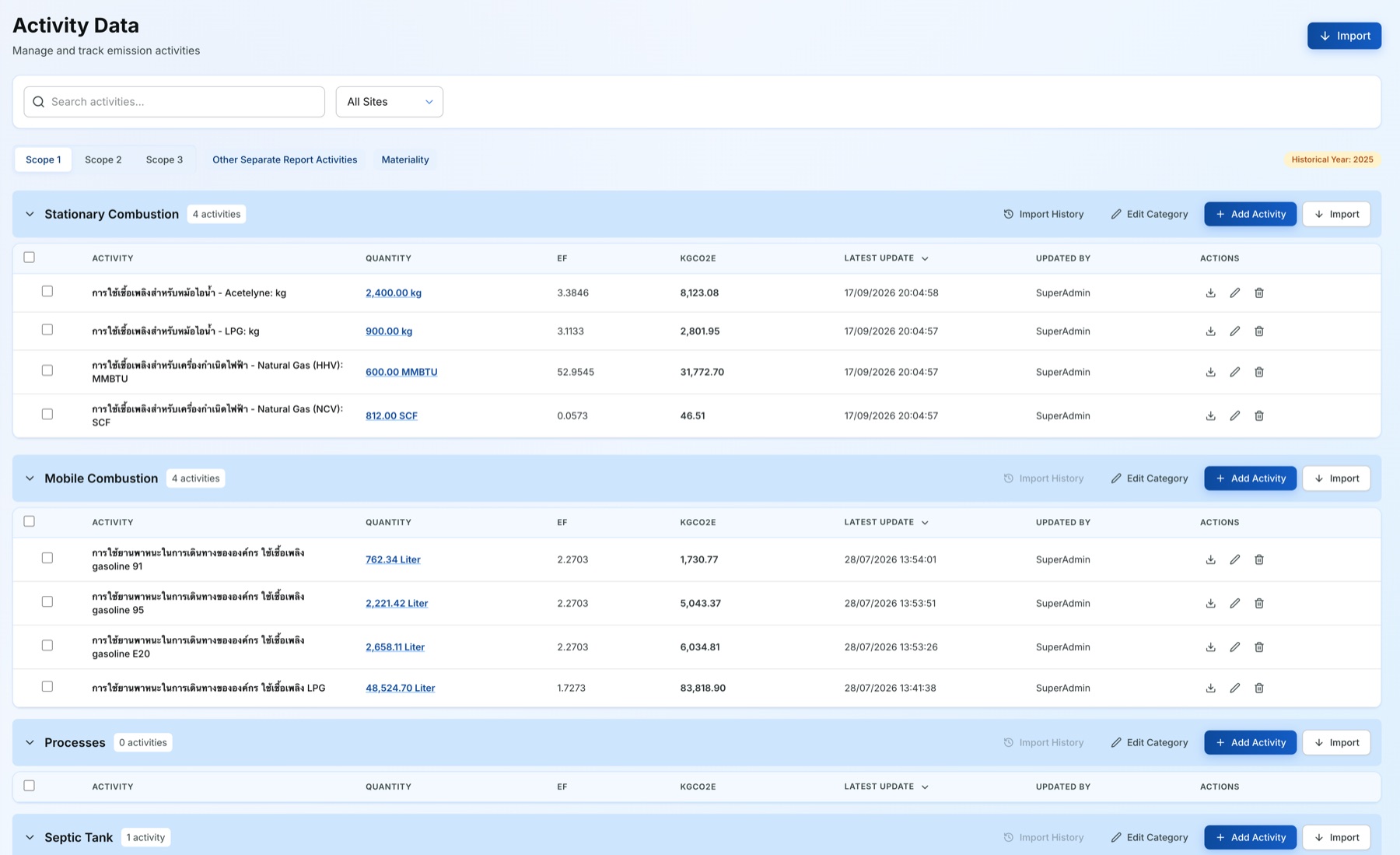Select all Mobile Combustion activities checkbox
Screen dimensions: 1400x855
[30, 521]
